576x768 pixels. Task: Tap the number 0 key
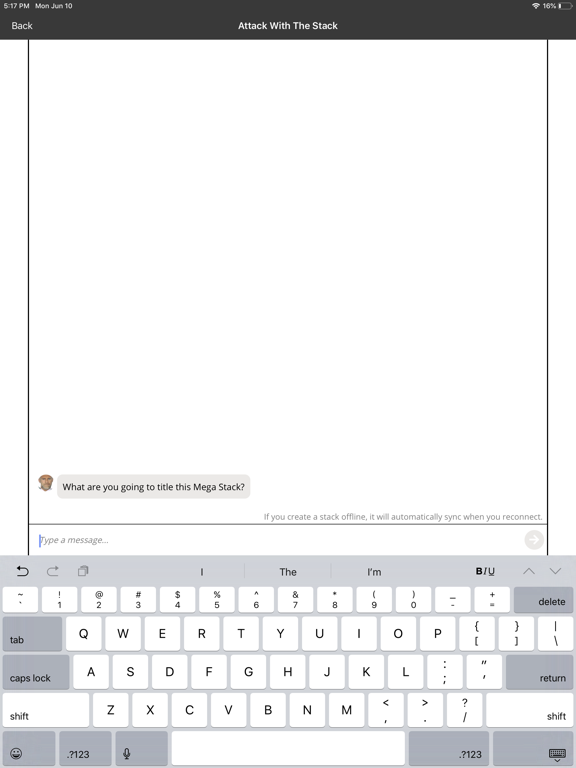(x=413, y=600)
